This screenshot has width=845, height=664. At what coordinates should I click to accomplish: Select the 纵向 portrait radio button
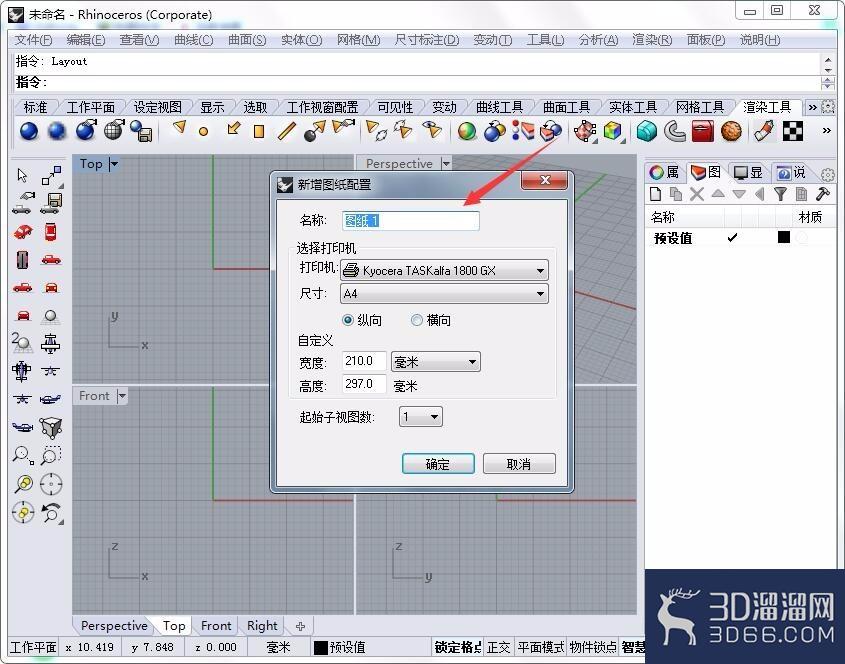point(348,320)
